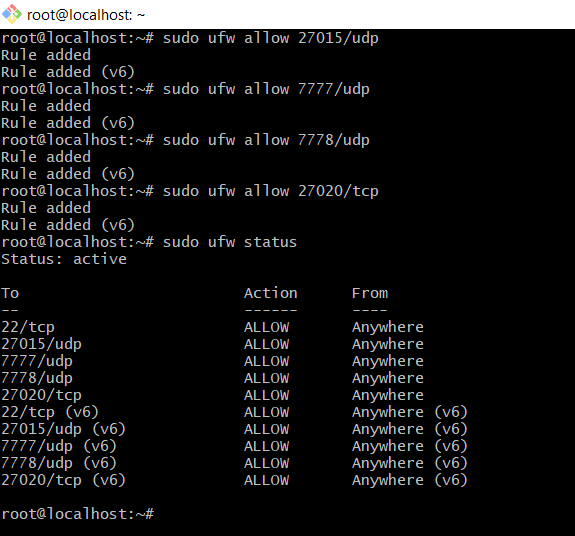
Task: Click Anywhere (v6) in the 22/tcp (v6) row
Action: click(x=410, y=412)
